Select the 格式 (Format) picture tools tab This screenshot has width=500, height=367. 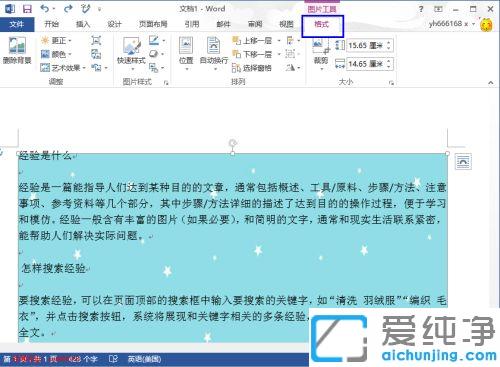tap(322, 25)
